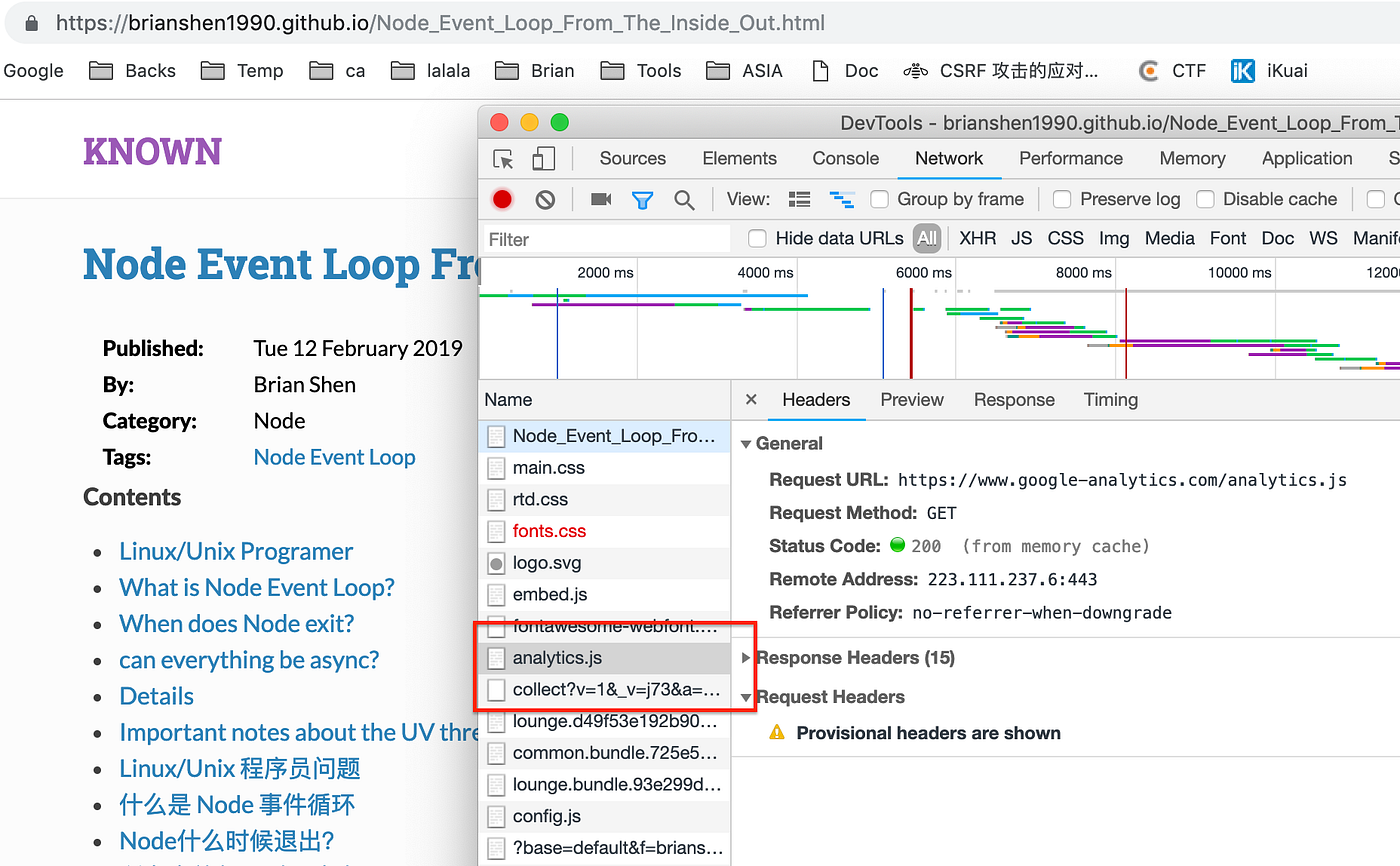Activate the inspect element cursor tool
The height and width of the screenshot is (866, 1400).
(x=505, y=159)
